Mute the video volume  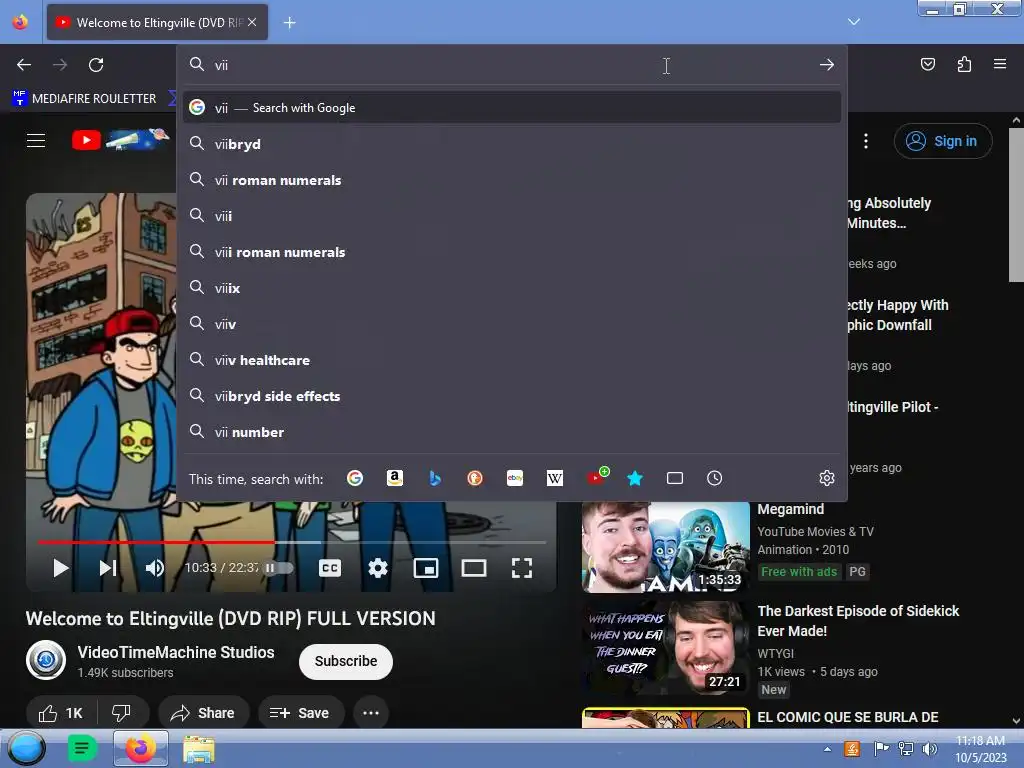coord(155,568)
